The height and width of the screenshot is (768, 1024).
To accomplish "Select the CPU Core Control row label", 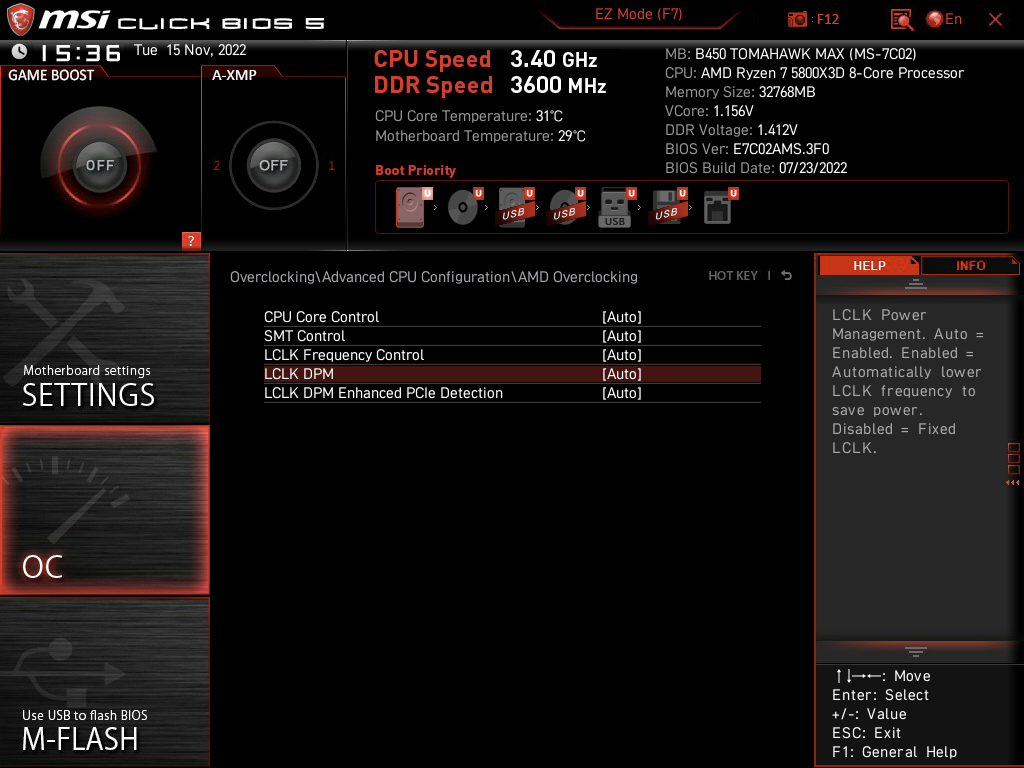I will [x=321, y=317].
